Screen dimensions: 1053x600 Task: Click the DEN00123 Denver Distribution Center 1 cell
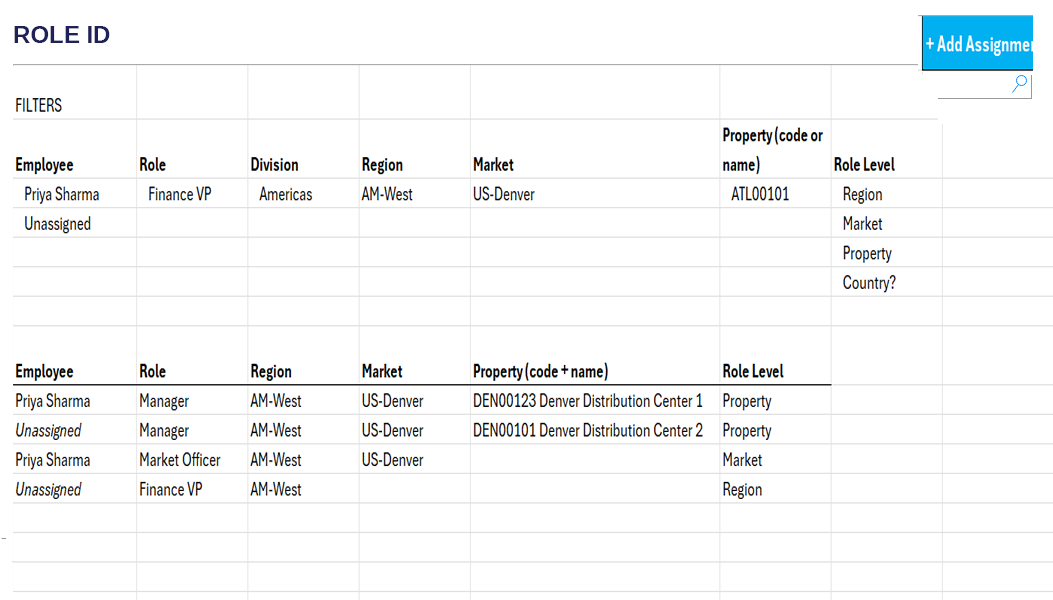coord(588,401)
